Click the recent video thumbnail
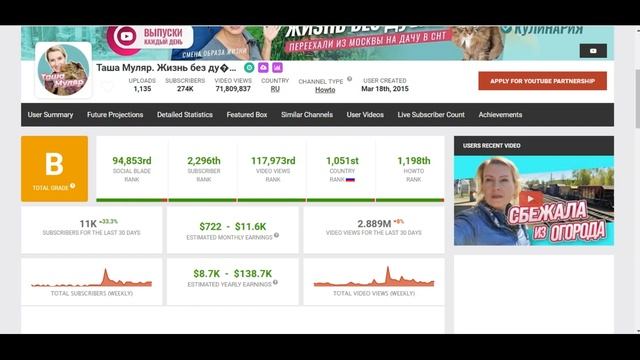The image size is (640, 360). click(534, 200)
